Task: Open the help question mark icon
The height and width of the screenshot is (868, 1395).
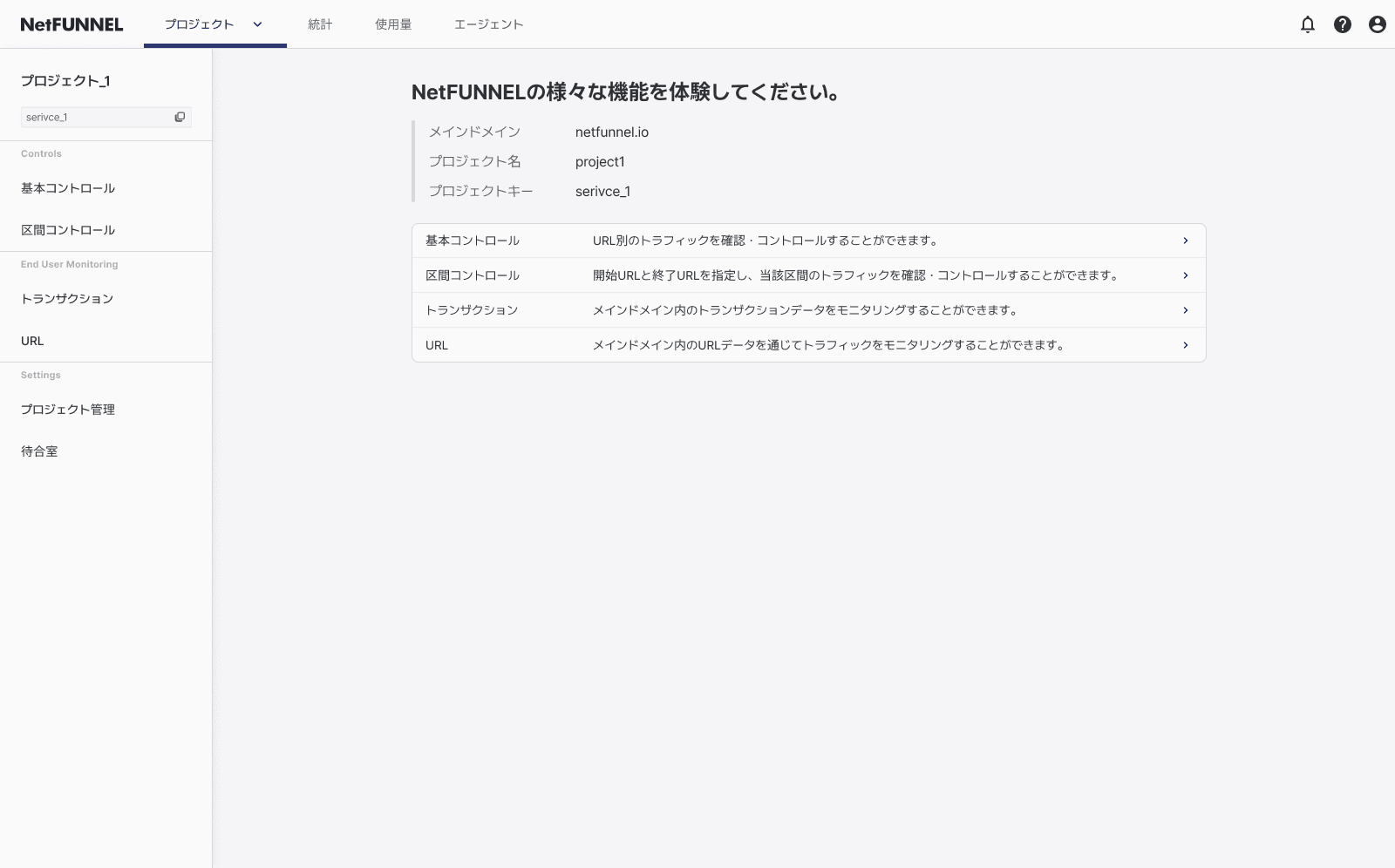Action: pos(1343,24)
